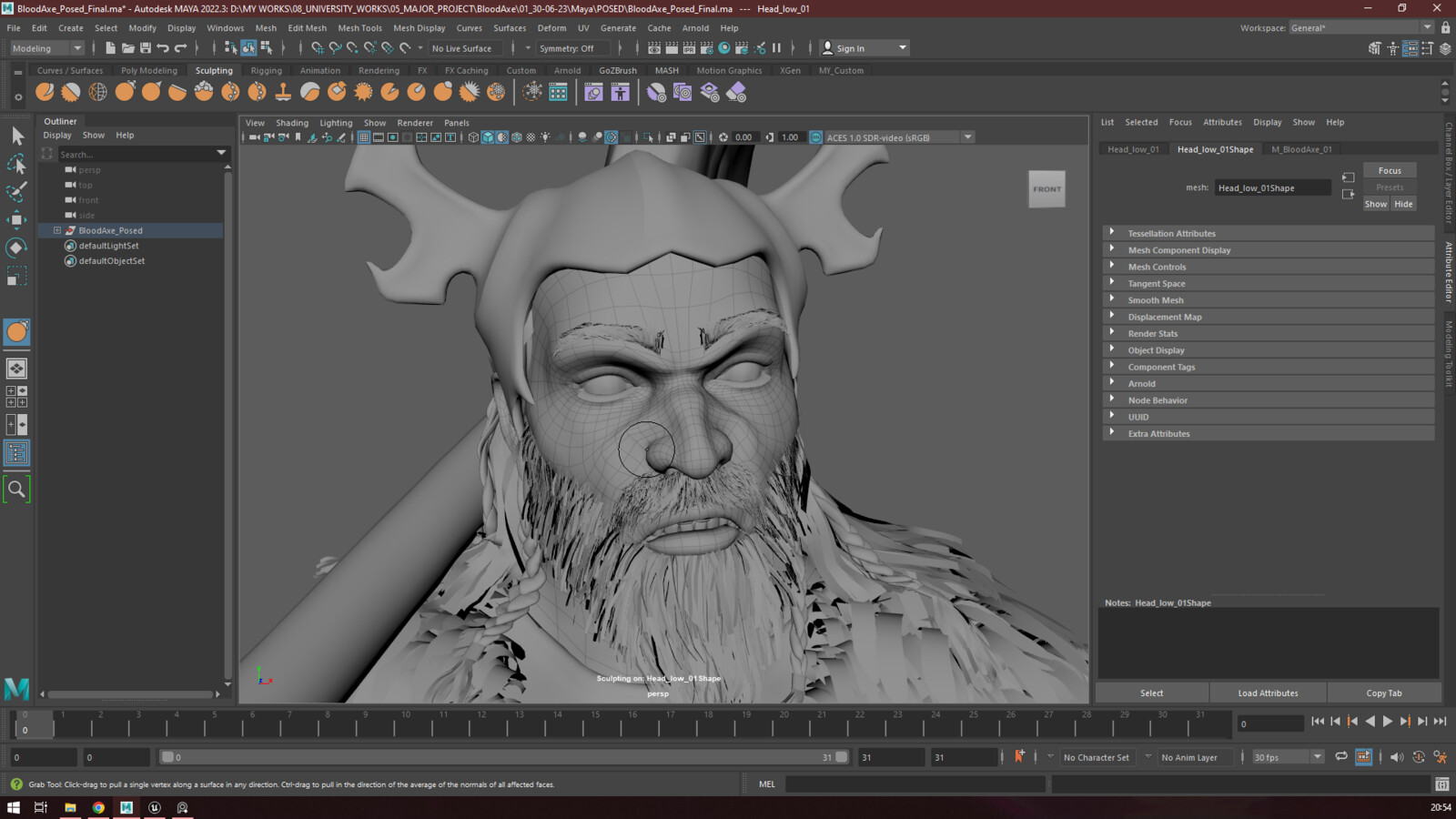Click the set key bookmark icon
The image size is (1456, 819).
point(1019,756)
